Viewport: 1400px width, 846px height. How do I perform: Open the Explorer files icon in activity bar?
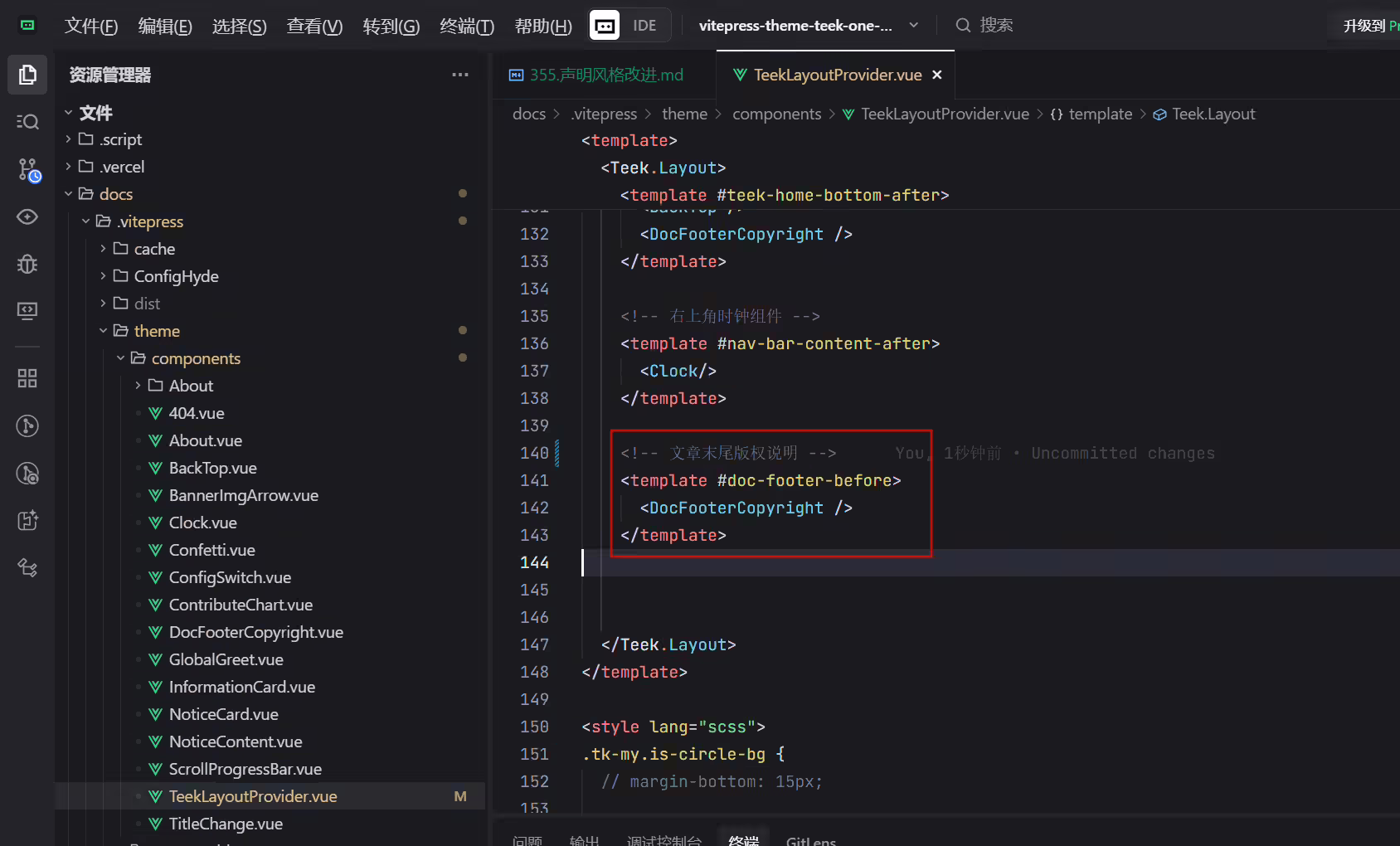click(27, 75)
